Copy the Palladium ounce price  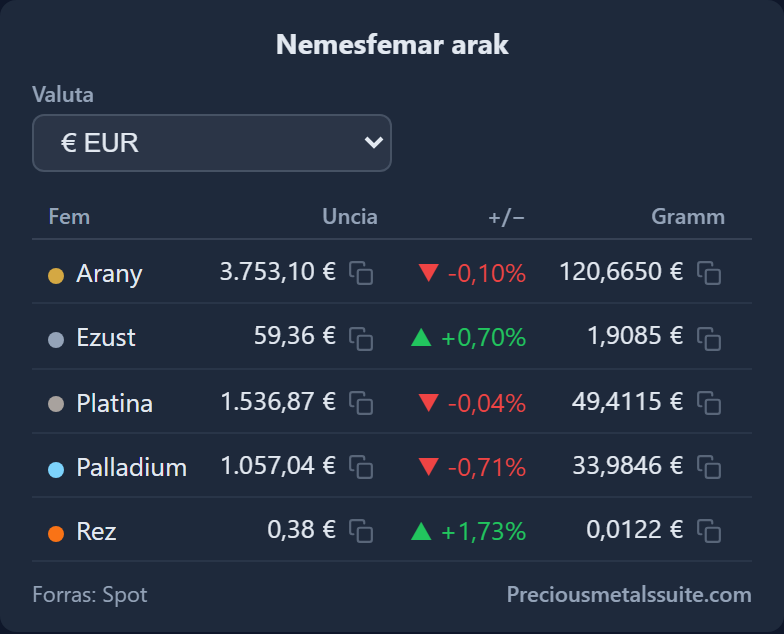point(361,467)
